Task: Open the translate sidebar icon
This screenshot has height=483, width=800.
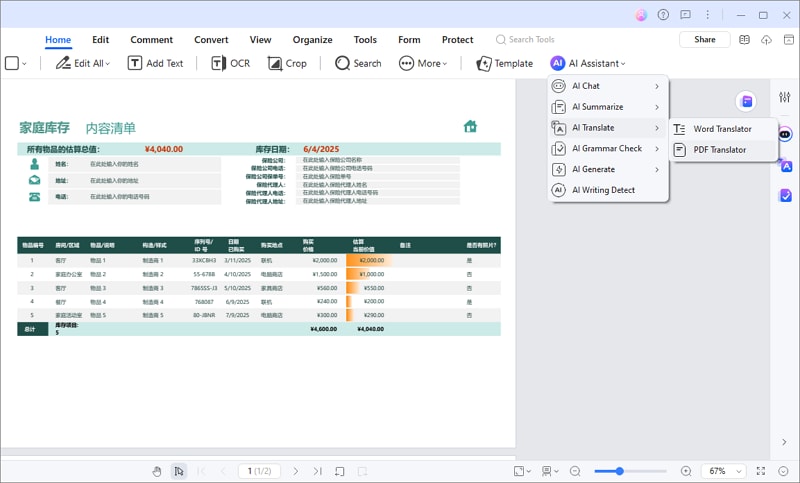Action: 786,166
